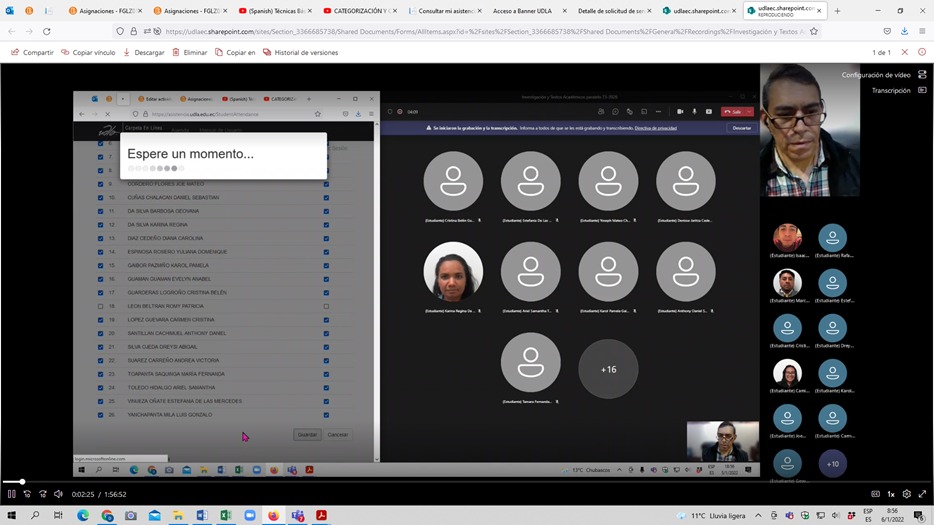
Task: Open Word from the Windows taskbar
Action: tap(202, 516)
